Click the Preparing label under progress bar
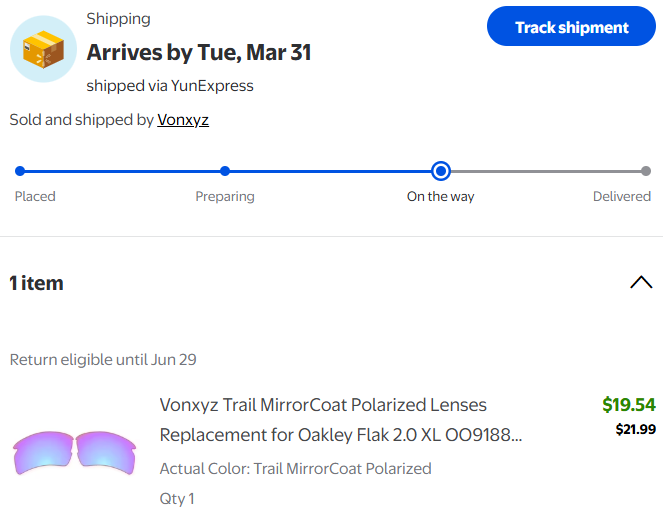Viewport: 663px width, 512px height. pos(225,197)
